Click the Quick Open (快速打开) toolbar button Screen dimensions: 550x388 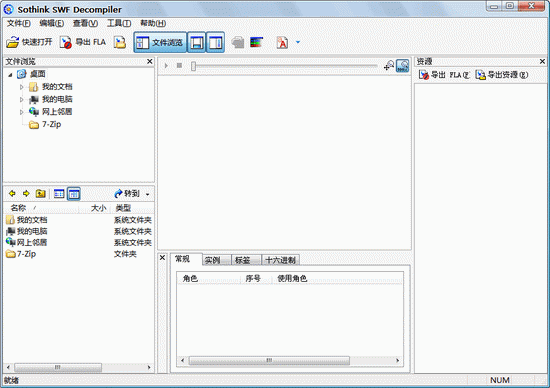pos(29,42)
